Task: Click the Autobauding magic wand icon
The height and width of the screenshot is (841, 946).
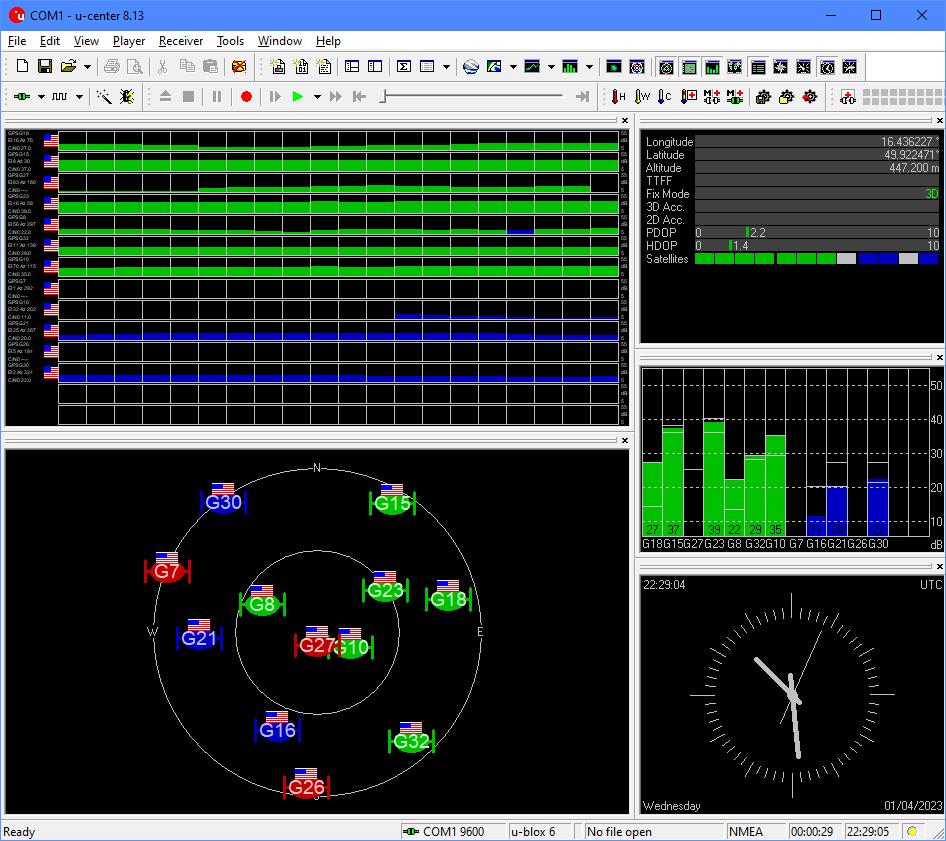Action: (x=104, y=97)
